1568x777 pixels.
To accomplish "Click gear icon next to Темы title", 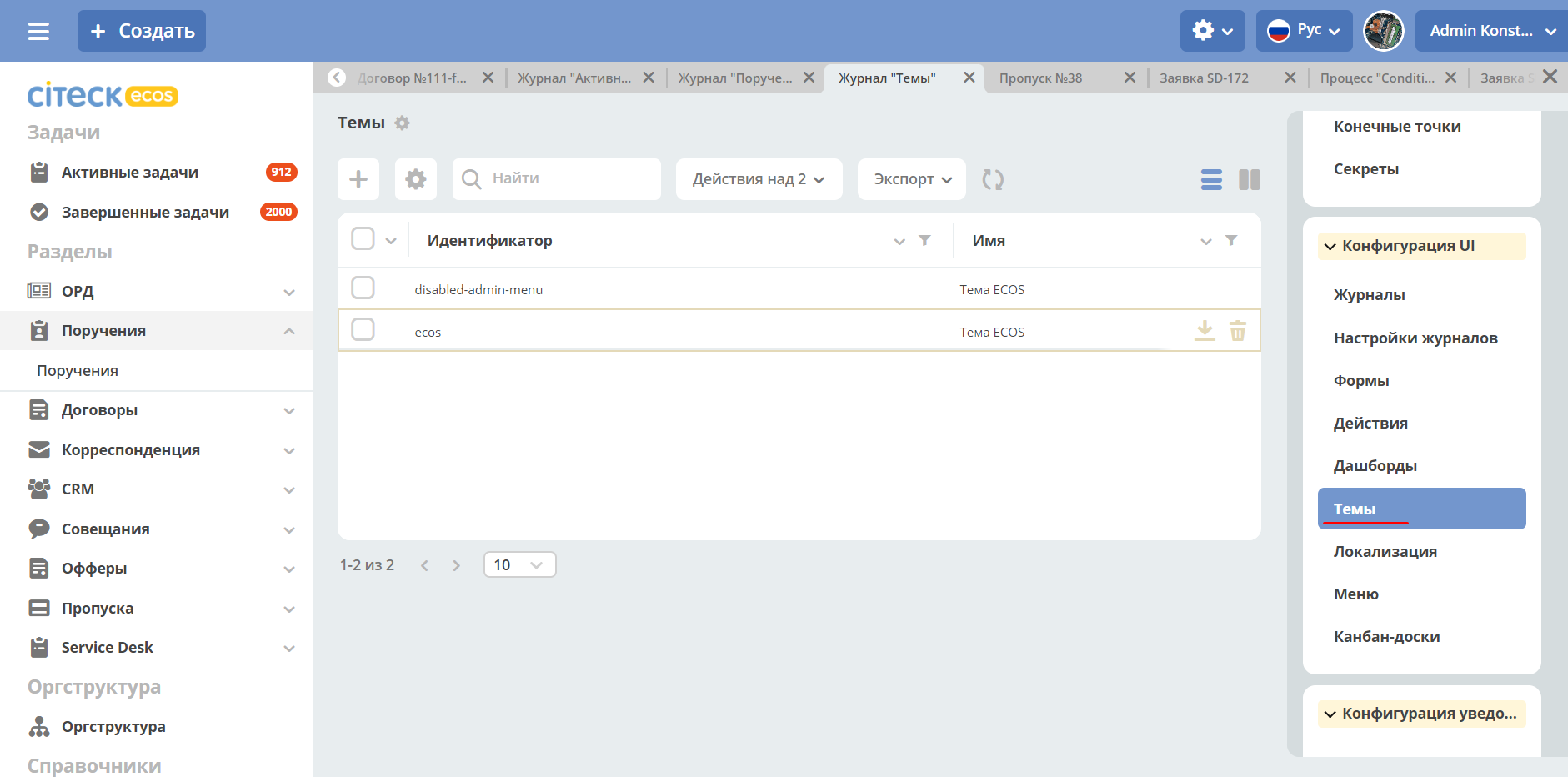I will 402,123.
